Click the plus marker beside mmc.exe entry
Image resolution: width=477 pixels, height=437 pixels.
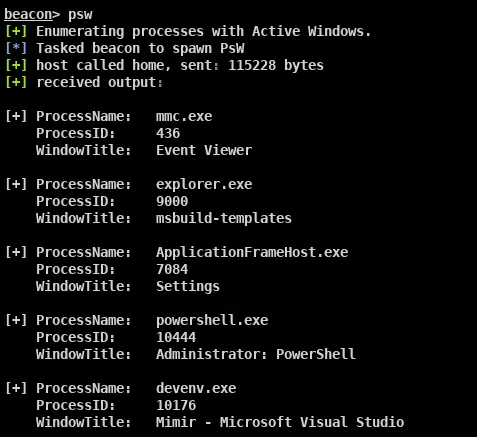(16, 116)
